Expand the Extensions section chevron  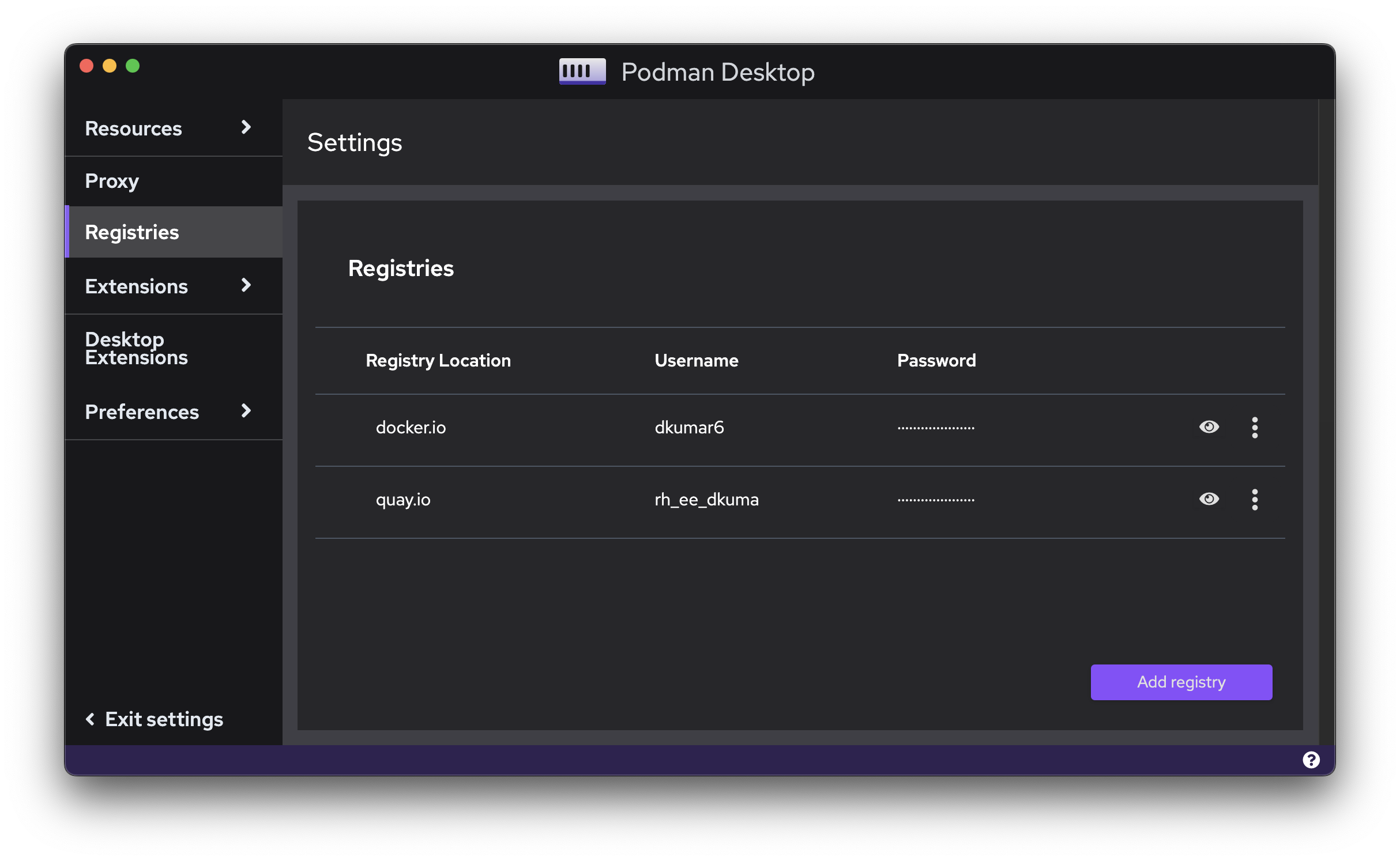click(246, 285)
